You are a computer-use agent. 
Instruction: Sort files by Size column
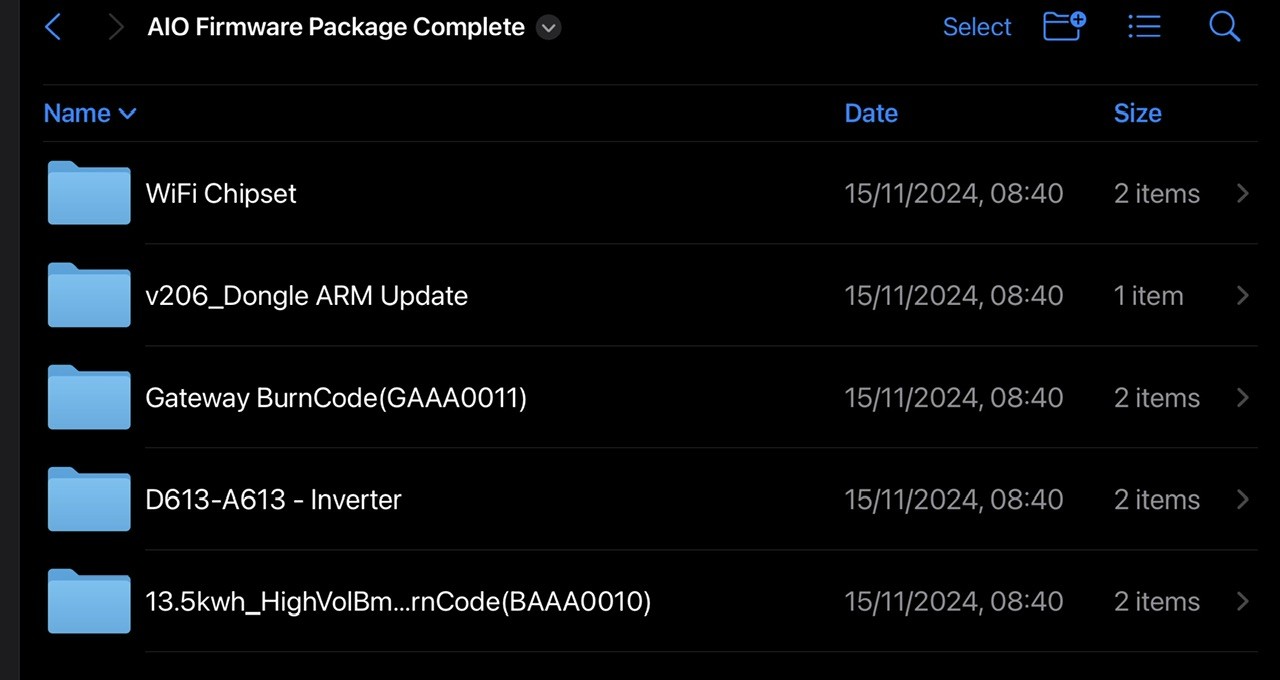pos(1138,113)
